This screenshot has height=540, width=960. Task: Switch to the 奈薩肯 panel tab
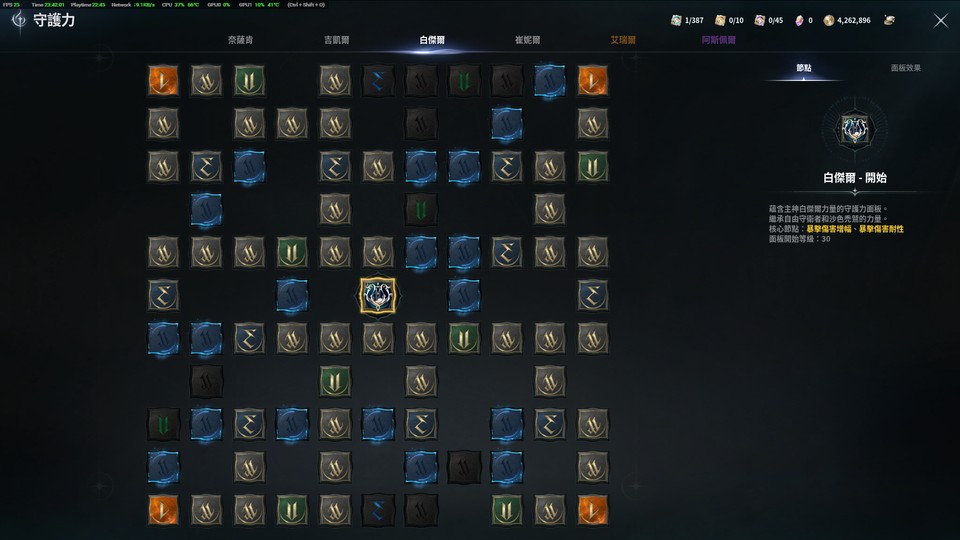pos(241,40)
